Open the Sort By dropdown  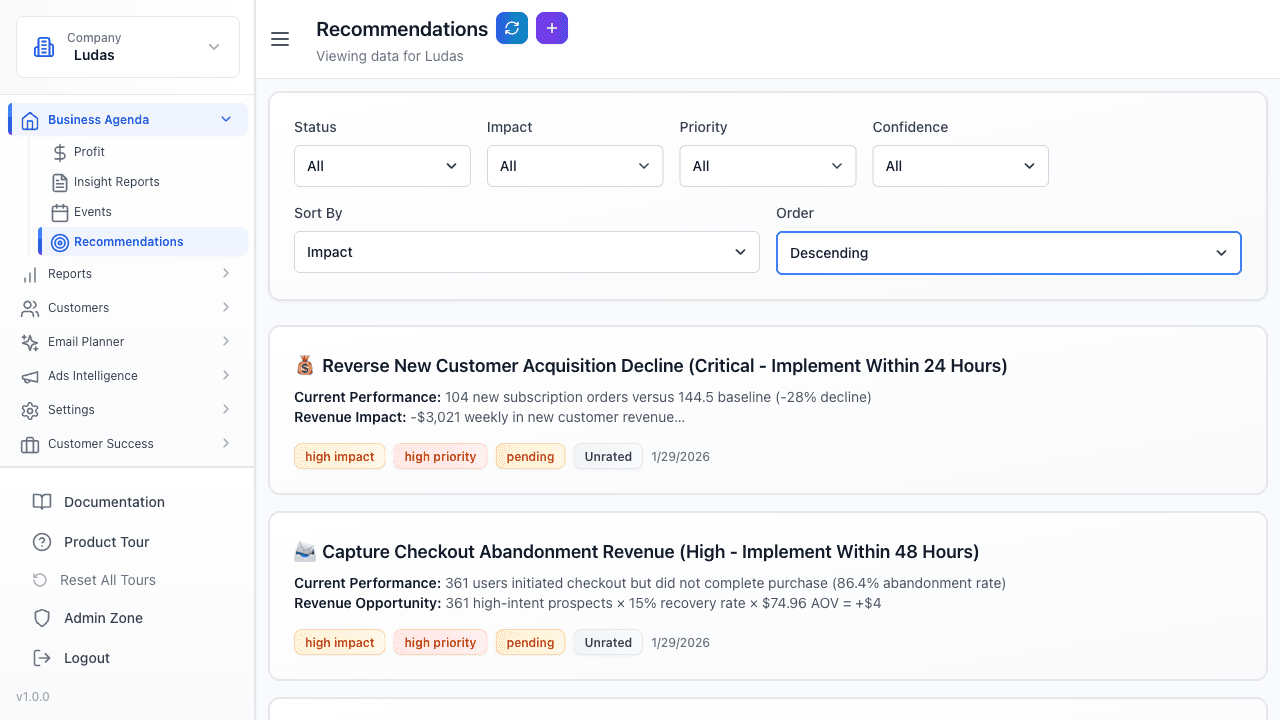click(x=526, y=252)
